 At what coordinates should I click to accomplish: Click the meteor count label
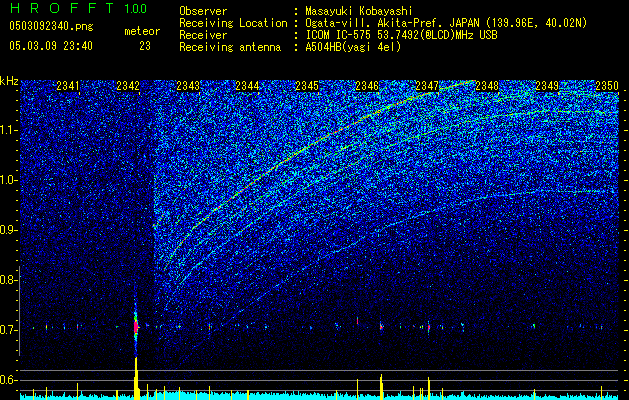tap(142, 31)
